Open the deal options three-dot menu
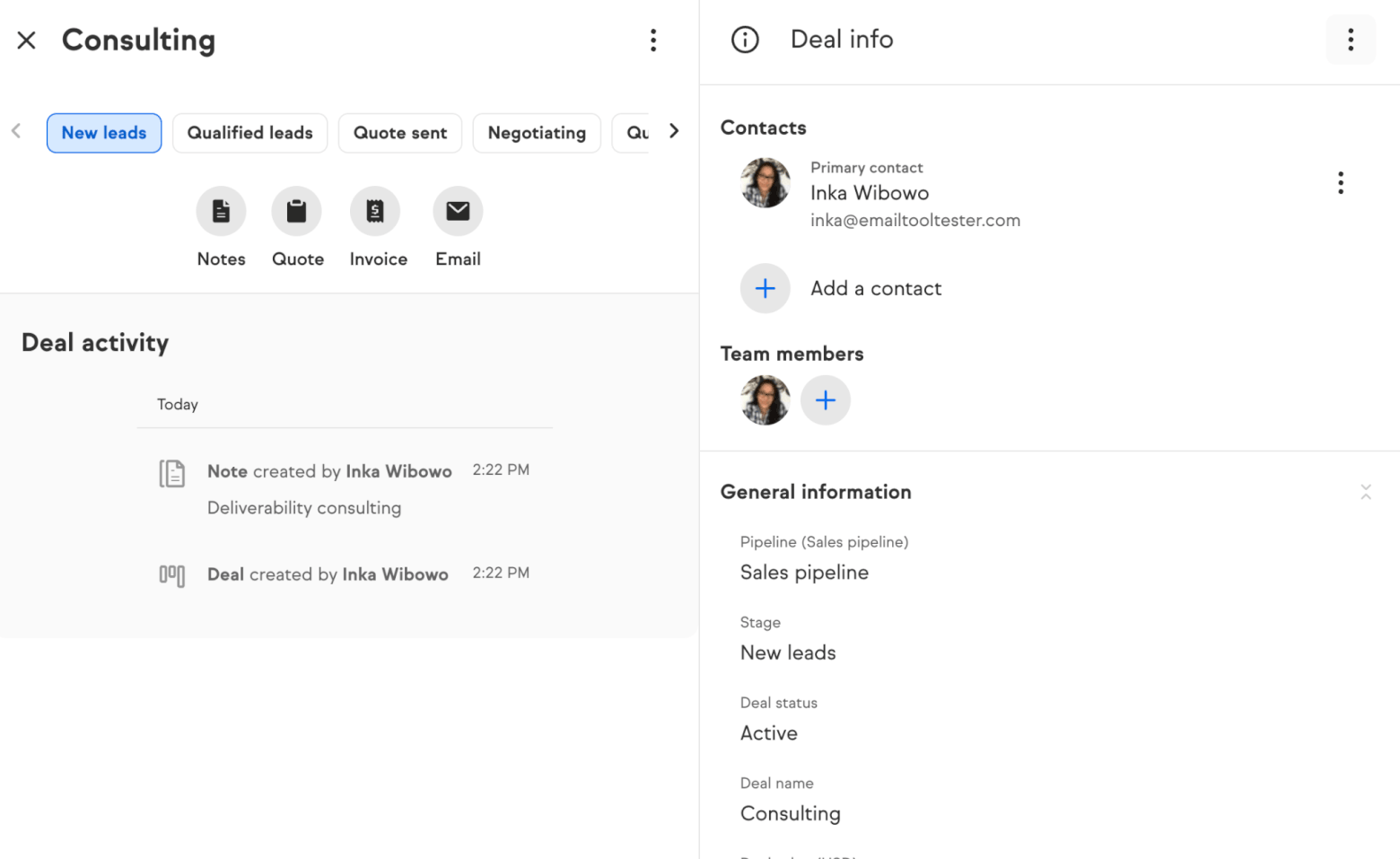 click(653, 40)
